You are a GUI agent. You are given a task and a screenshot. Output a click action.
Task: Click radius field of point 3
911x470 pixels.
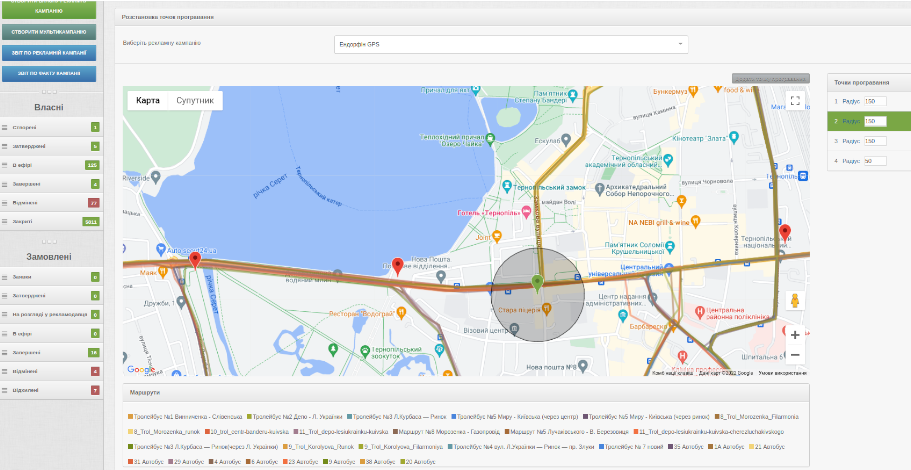pos(875,141)
